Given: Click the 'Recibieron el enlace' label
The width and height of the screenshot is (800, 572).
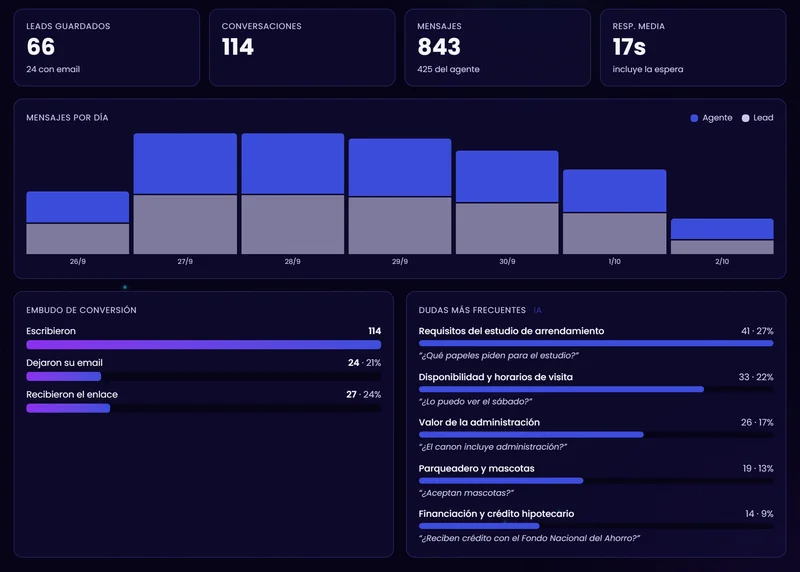Looking at the screenshot, I should coord(72,394).
